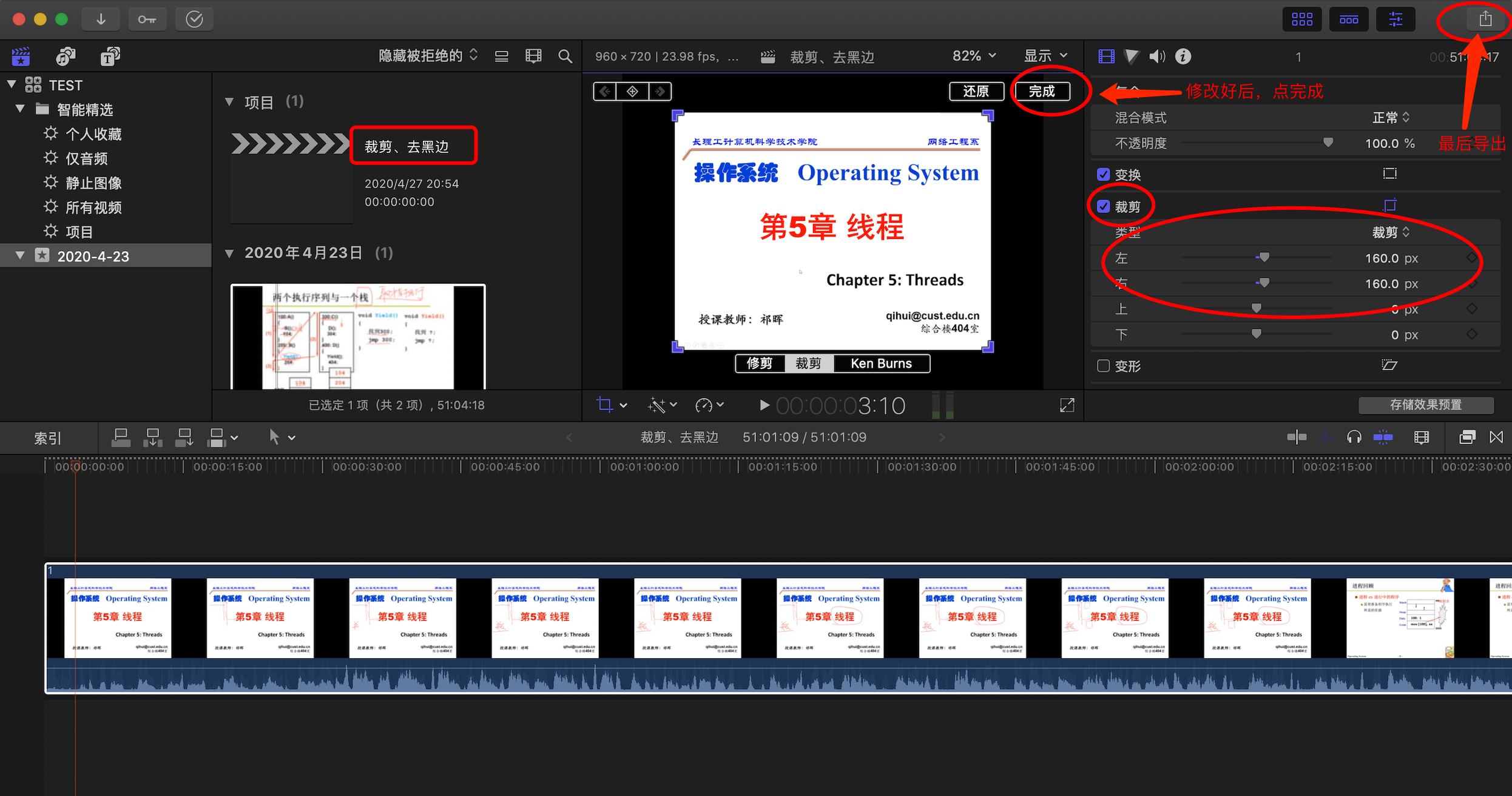Add keyframe diamond in viewer
The image size is (1512, 796).
coord(632,91)
